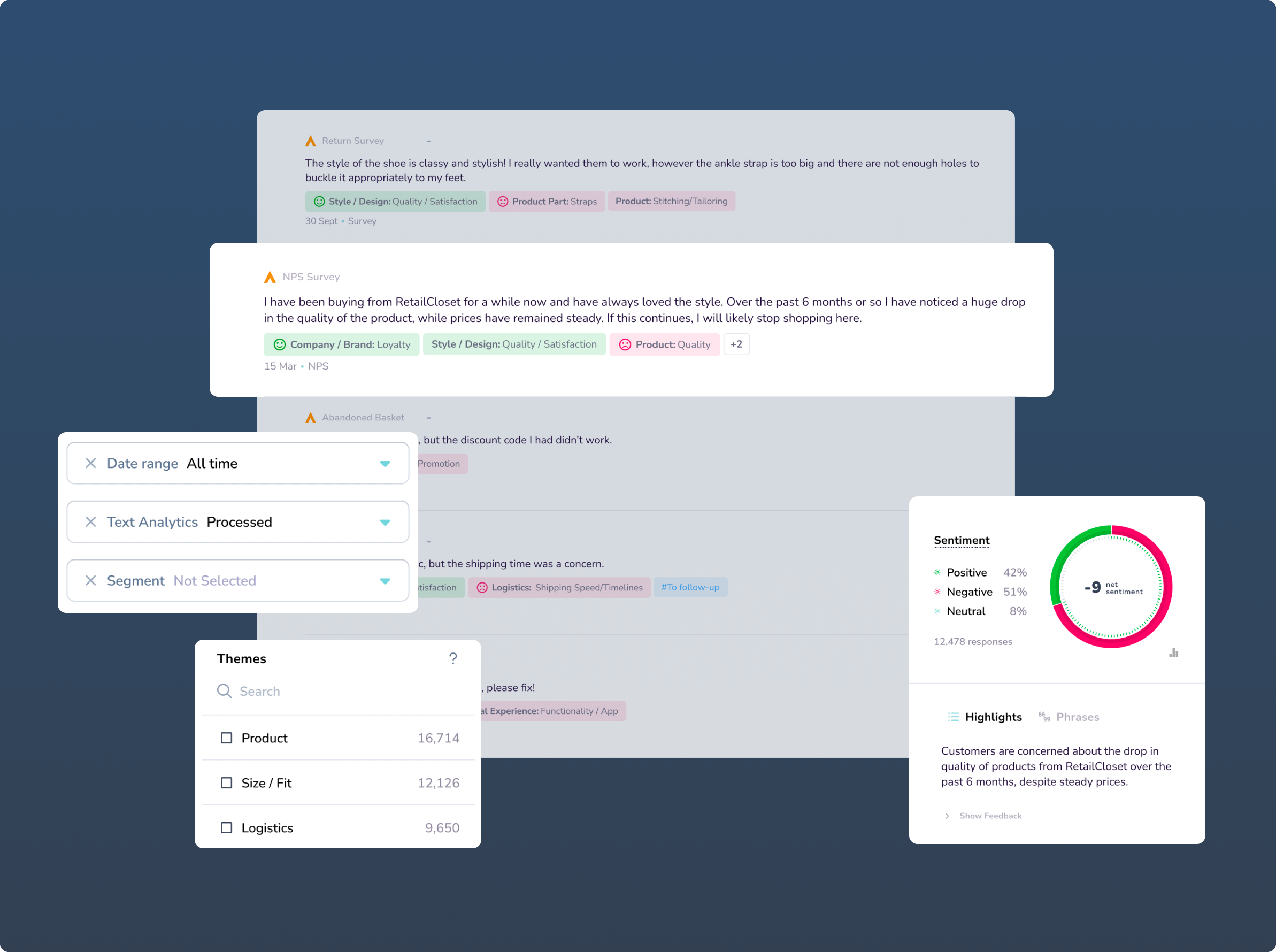Expand the Date range filter dropdown
The image size is (1276, 952).
[385, 463]
